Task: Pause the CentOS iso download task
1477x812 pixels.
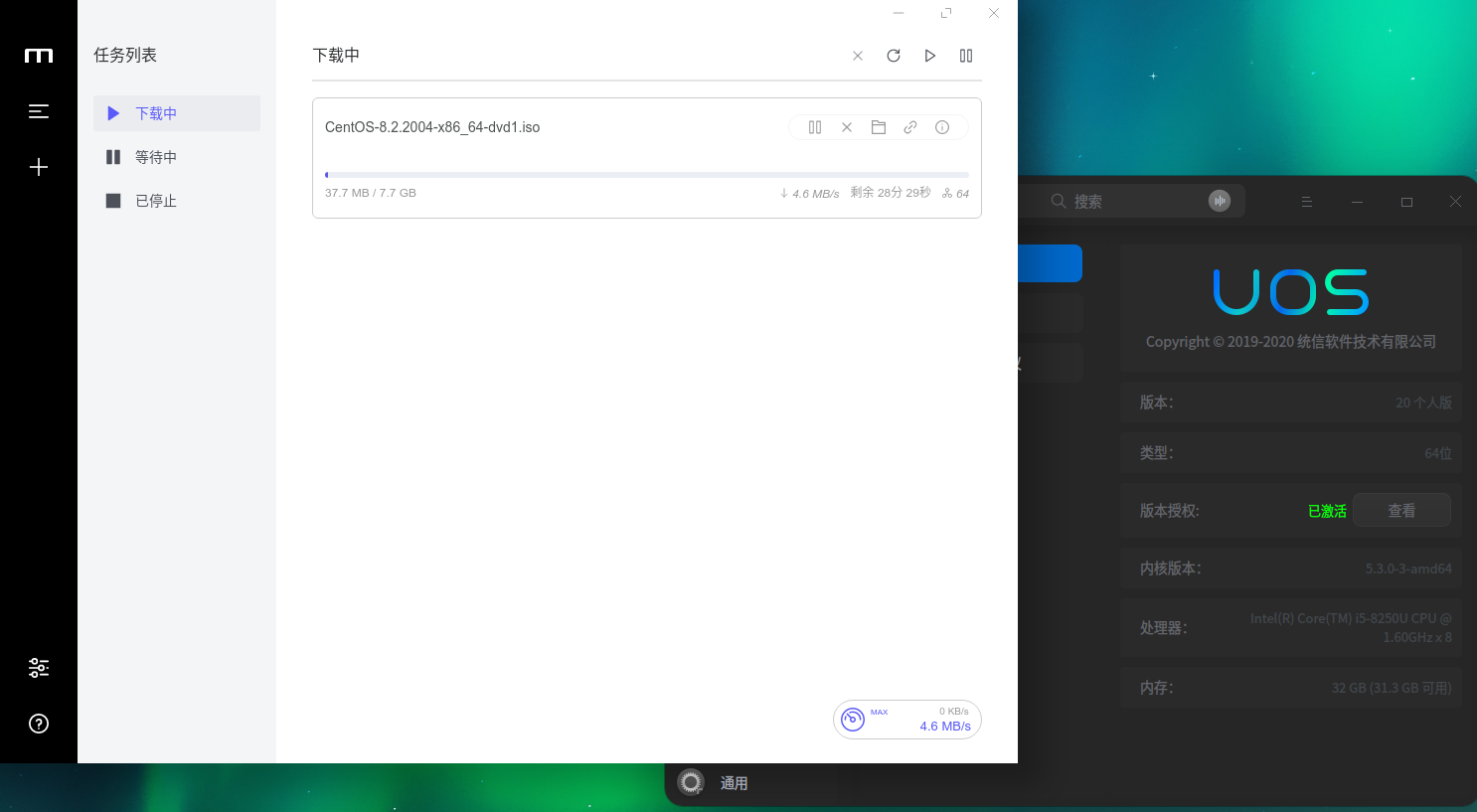Action: (815, 127)
